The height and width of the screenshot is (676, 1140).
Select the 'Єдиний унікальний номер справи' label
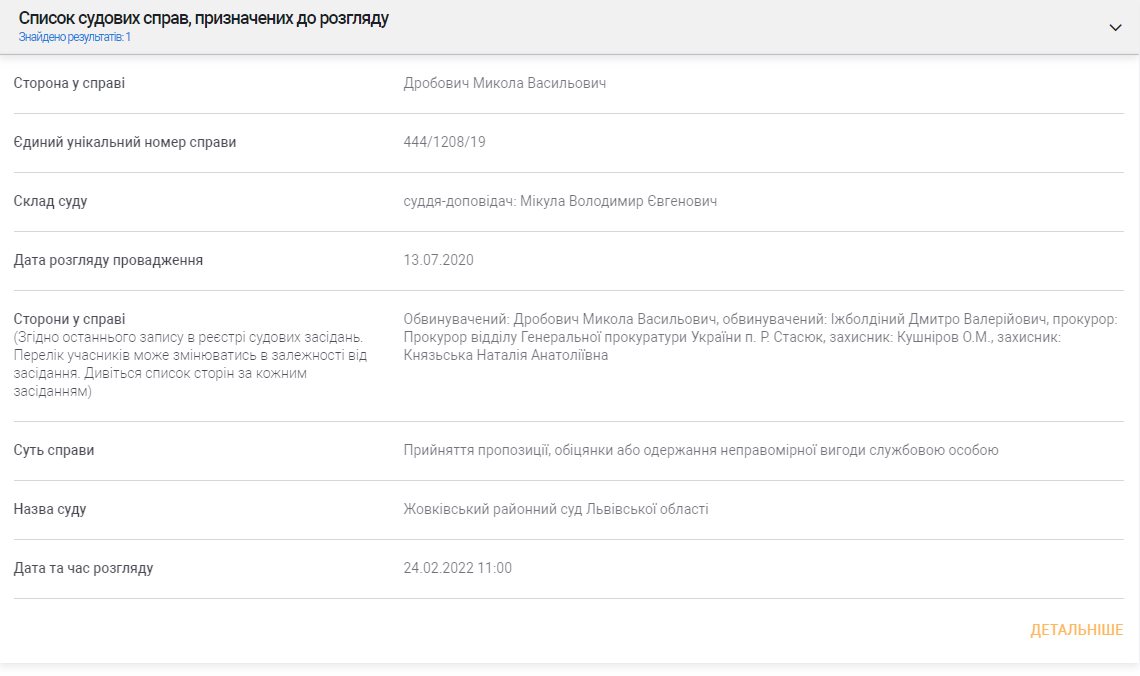(x=125, y=142)
